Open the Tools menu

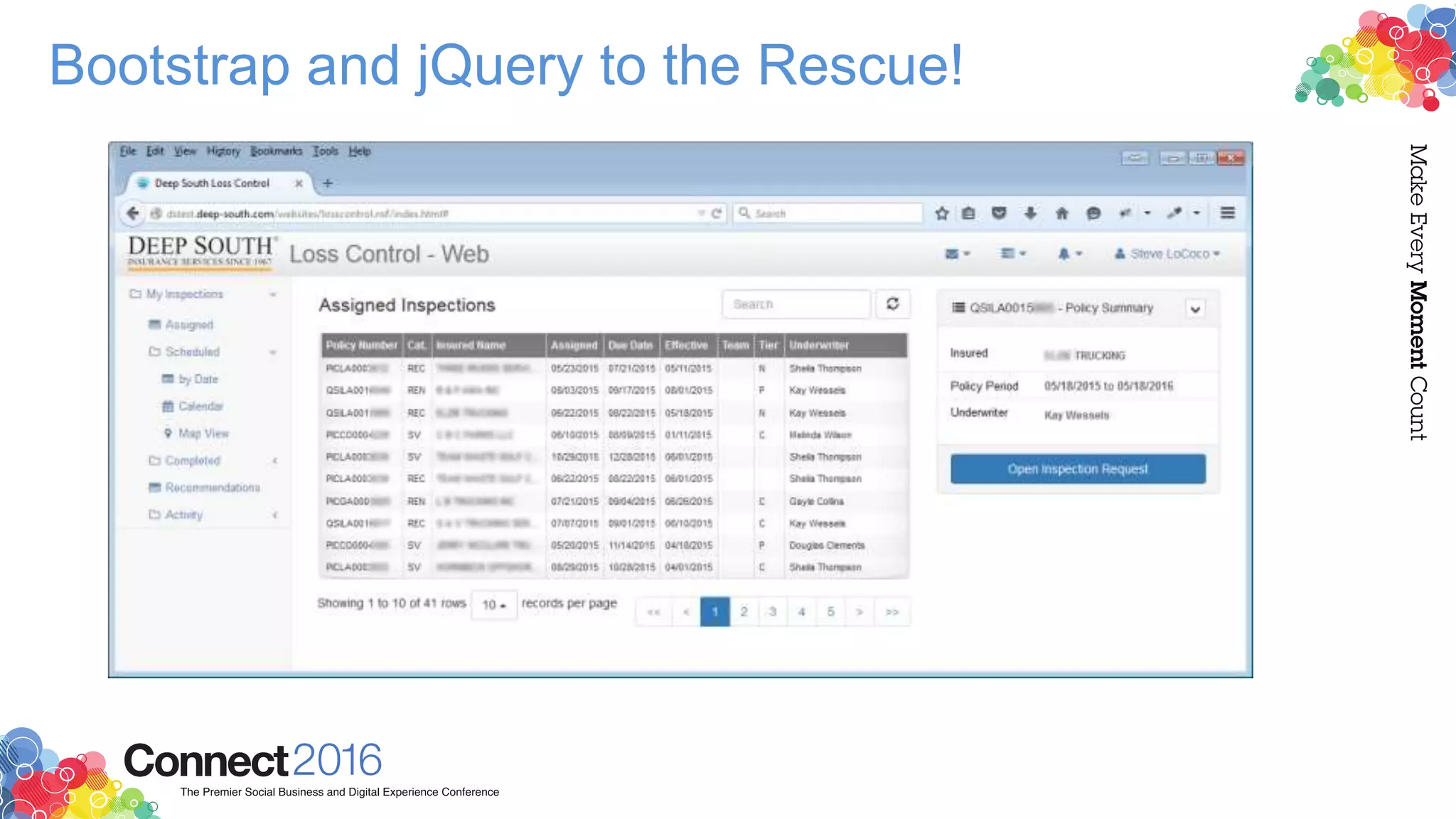[x=326, y=151]
